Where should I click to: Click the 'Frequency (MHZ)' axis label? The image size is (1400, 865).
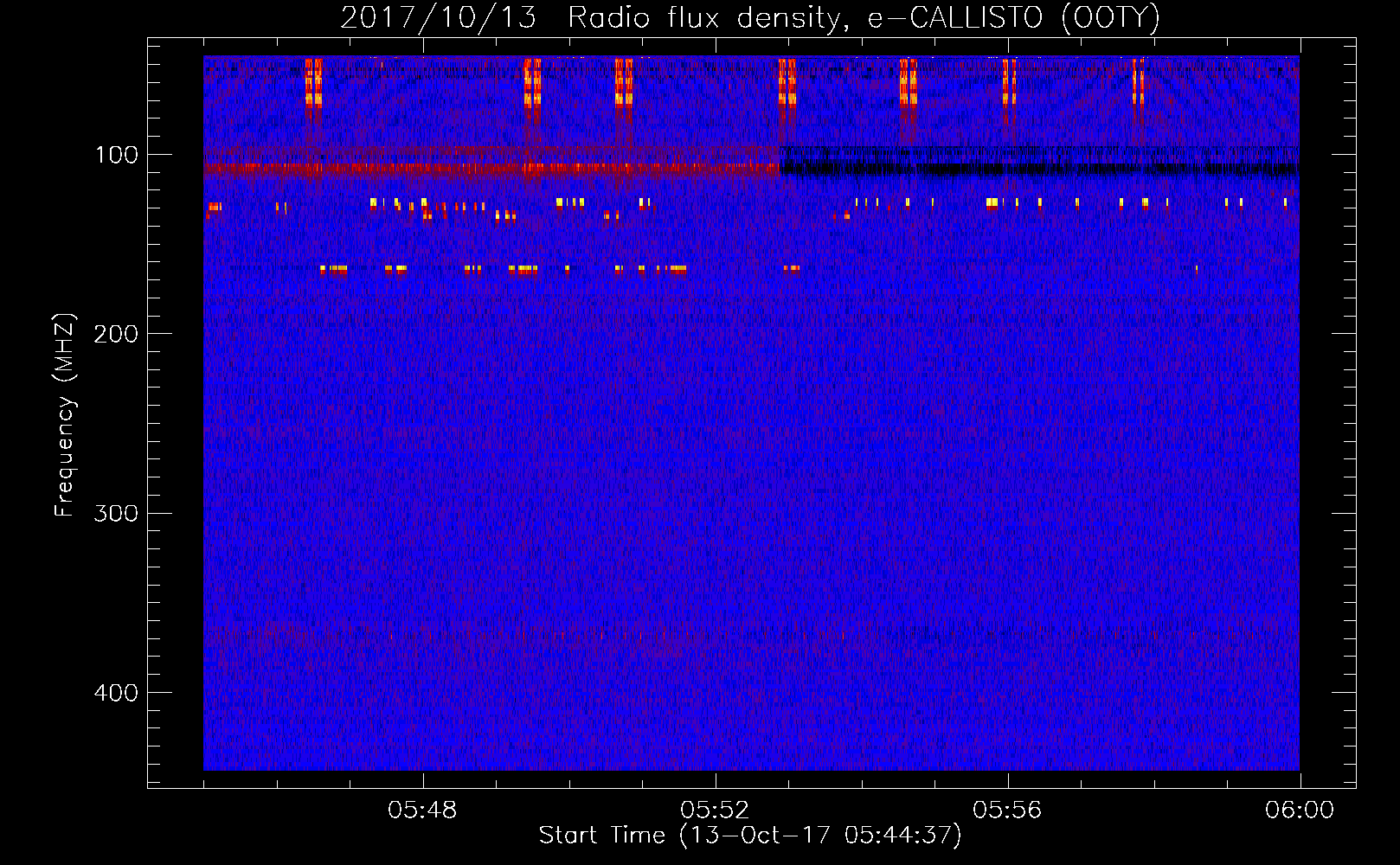point(65,415)
